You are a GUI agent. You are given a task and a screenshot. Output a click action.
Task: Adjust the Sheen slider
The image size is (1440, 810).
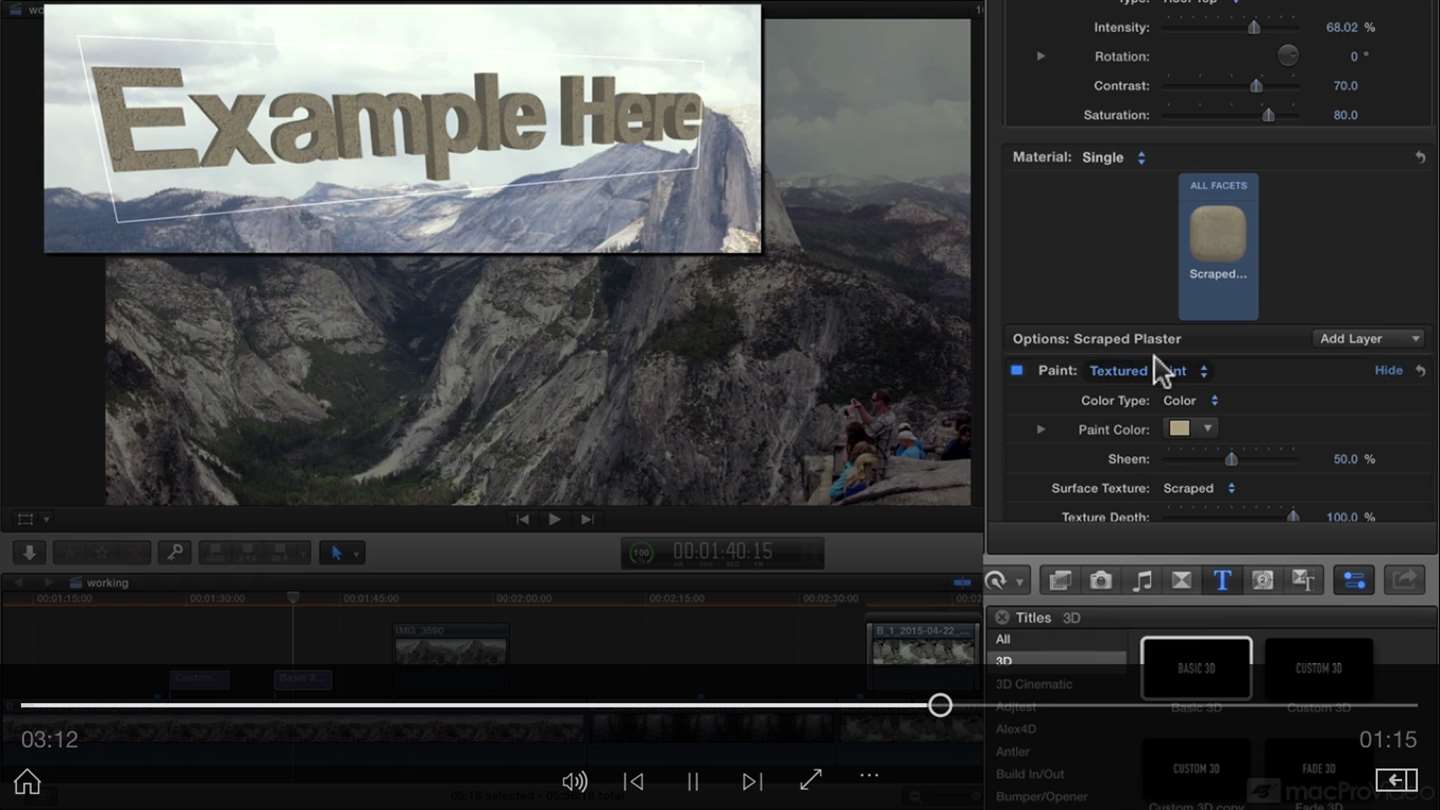click(x=1231, y=459)
